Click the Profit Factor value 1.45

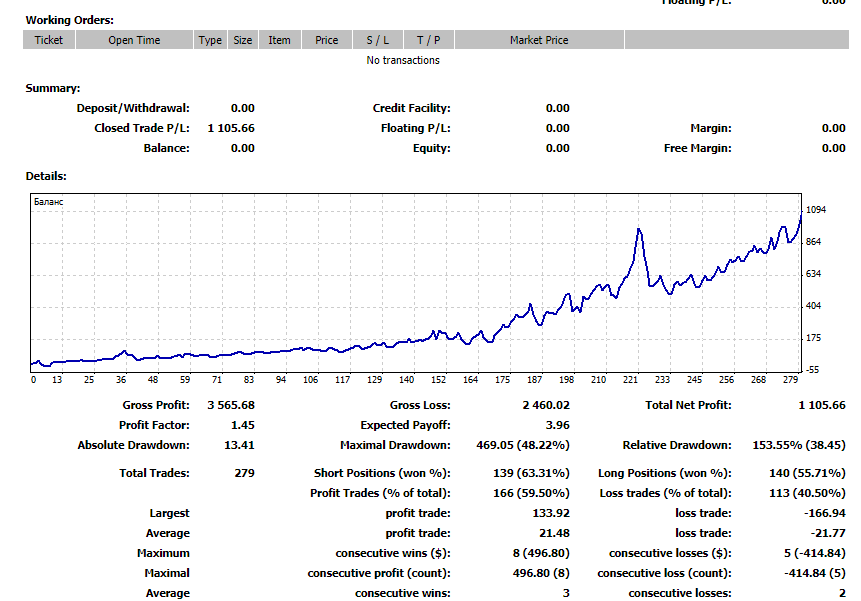[x=243, y=425]
